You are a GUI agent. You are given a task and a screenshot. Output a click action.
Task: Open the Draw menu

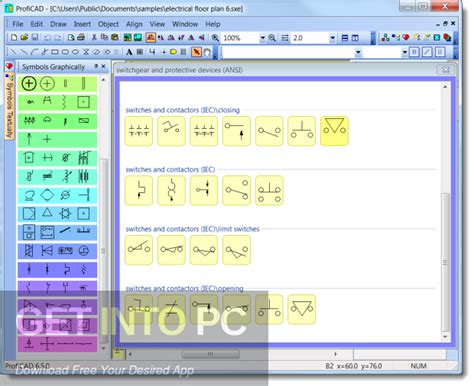(58, 24)
